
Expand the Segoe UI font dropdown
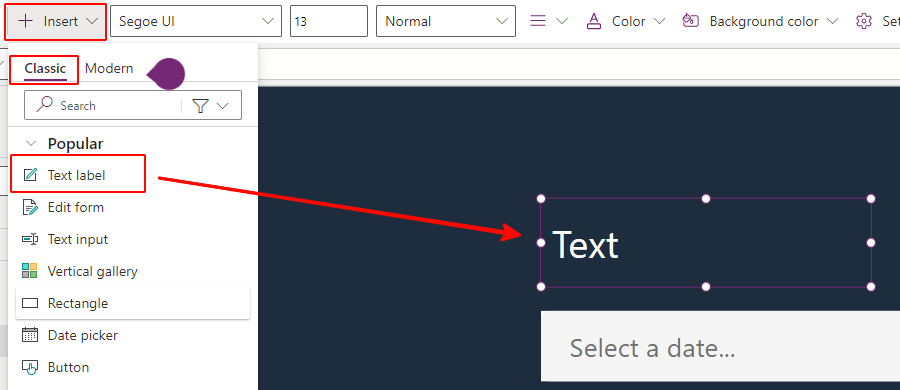196,21
